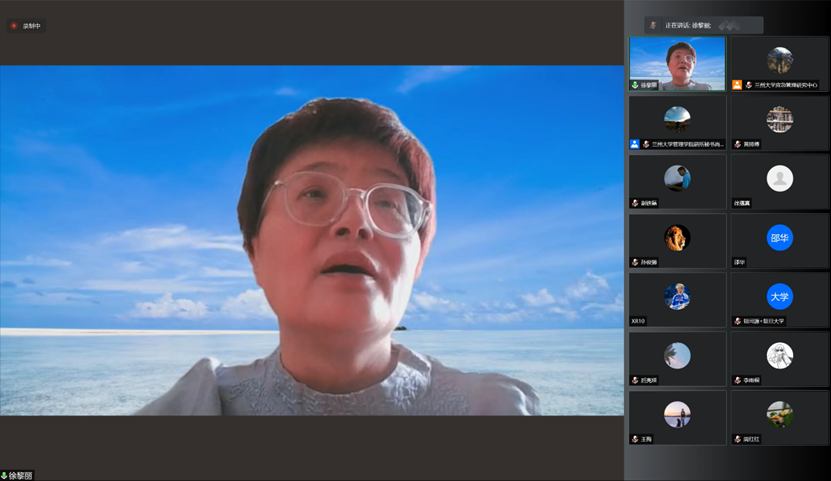
Task: Click green mic icon in speaker's small thumbnail
Action: click(x=635, y=85)
